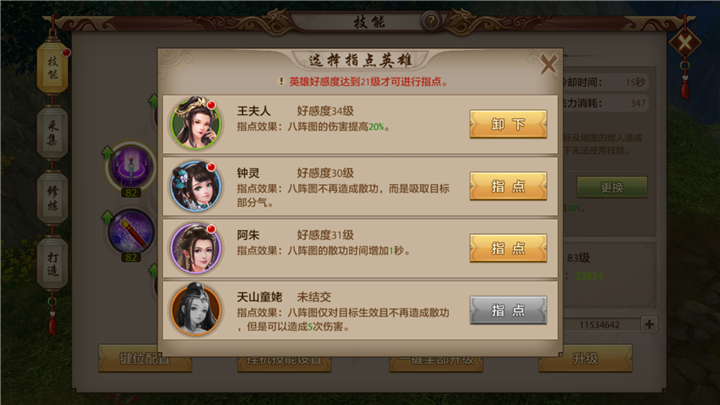The width and height of the screenshot is (720, 405).
Task: Select the red staff skill icon
Action: point(131,232)
